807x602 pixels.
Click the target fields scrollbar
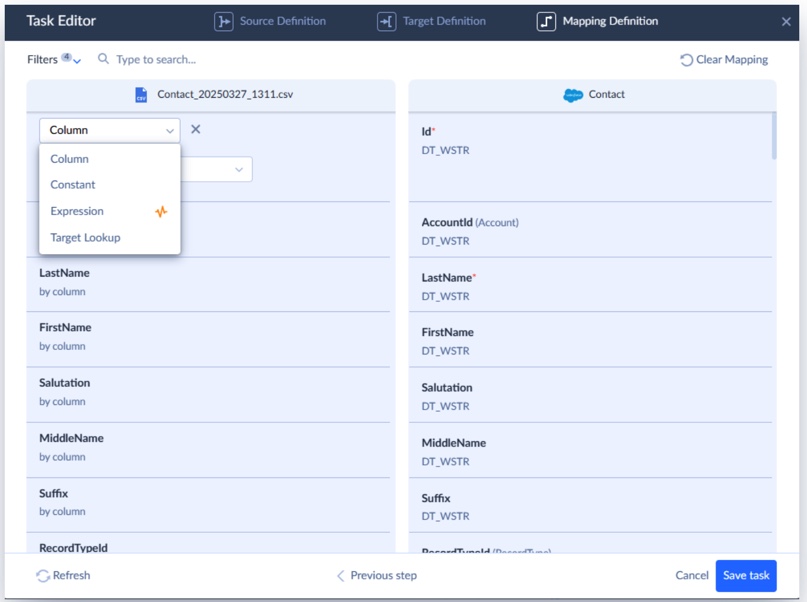click(x=774, y=136)
